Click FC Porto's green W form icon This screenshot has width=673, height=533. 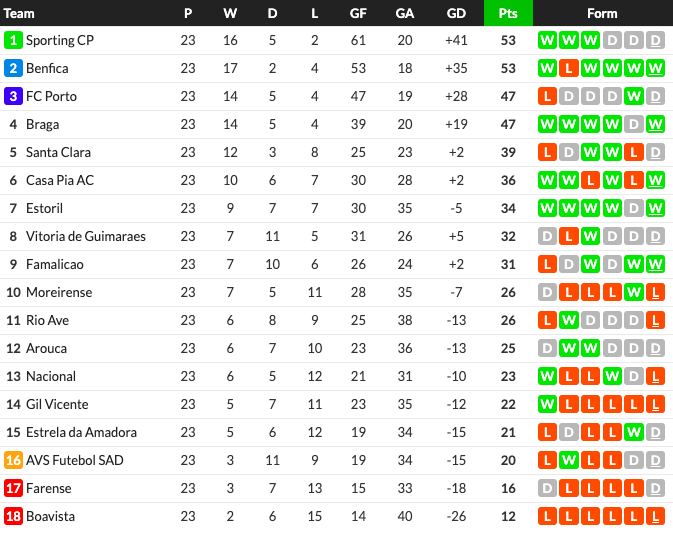634,96
